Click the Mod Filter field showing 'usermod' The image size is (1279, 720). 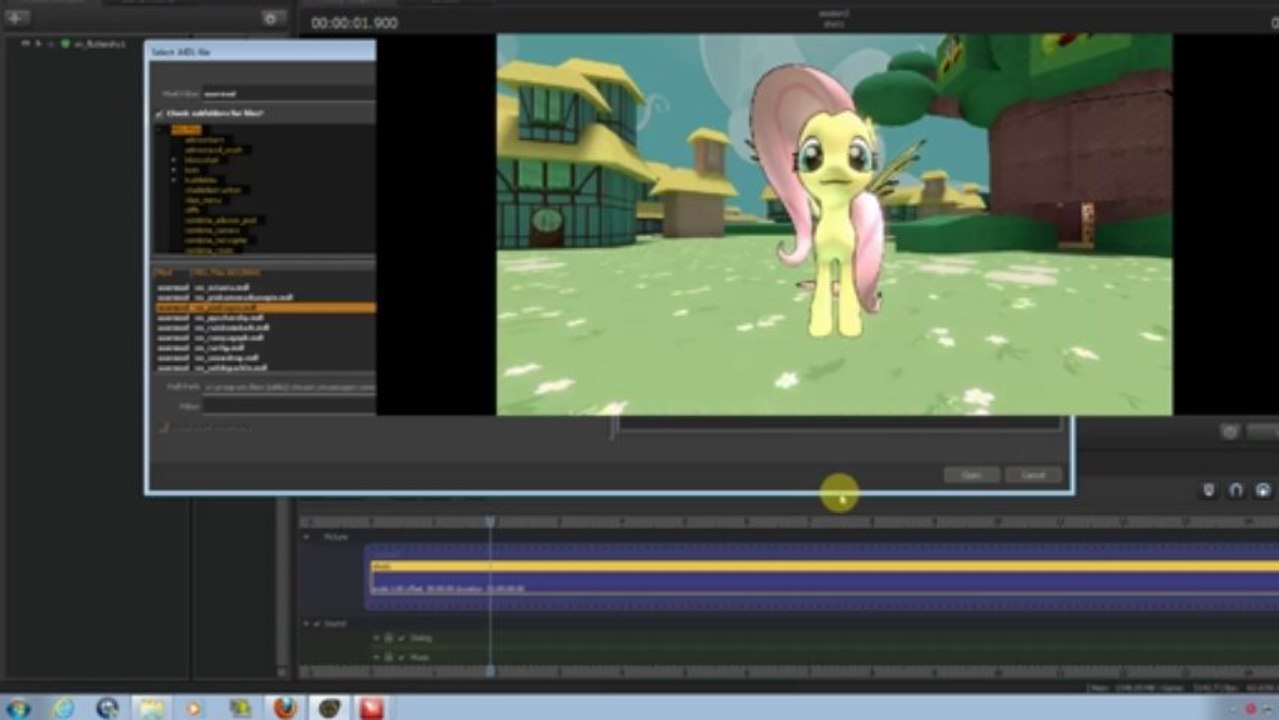[288, 93]
